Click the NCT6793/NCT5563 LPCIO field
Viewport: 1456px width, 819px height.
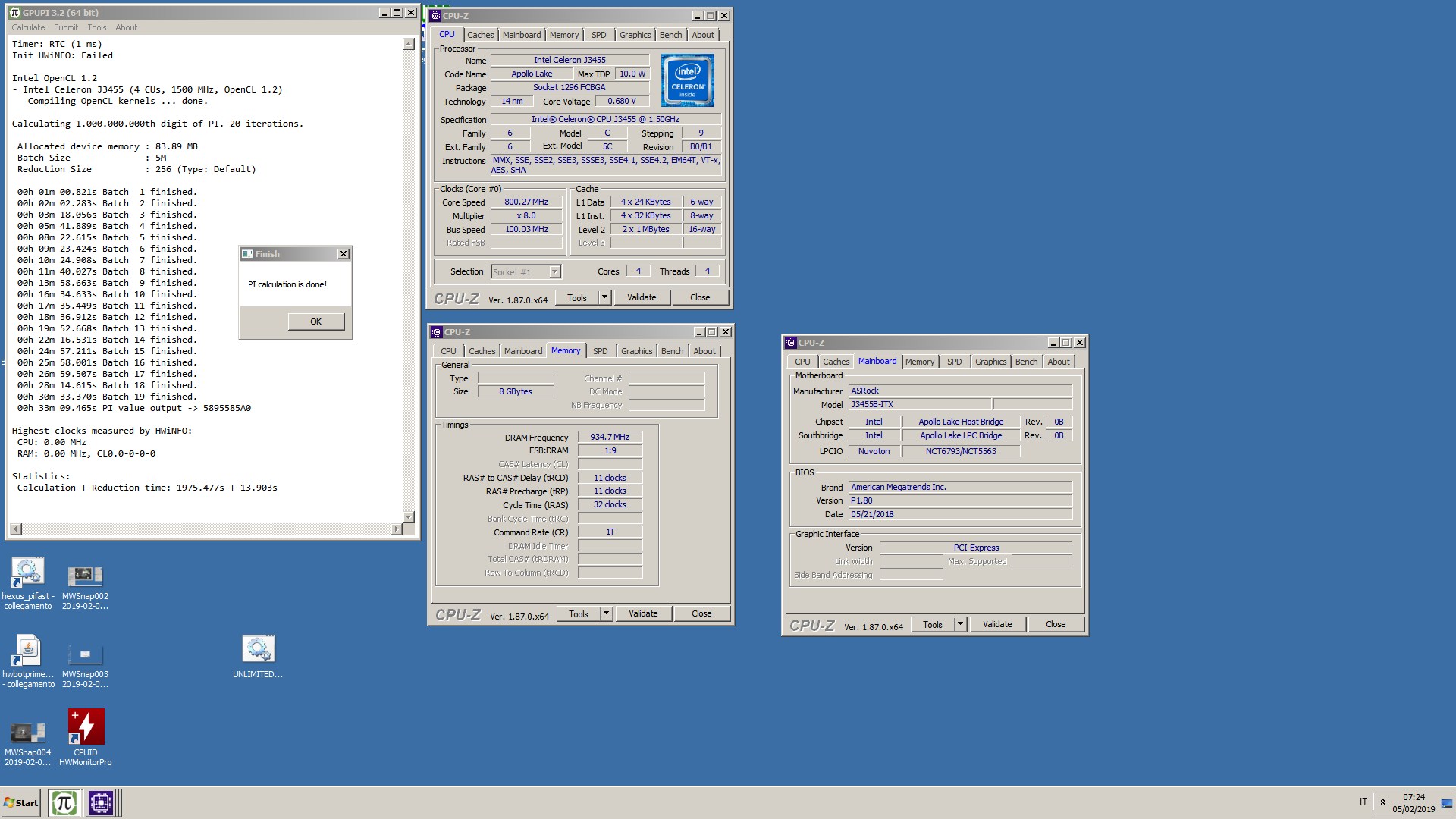[961, 452]
